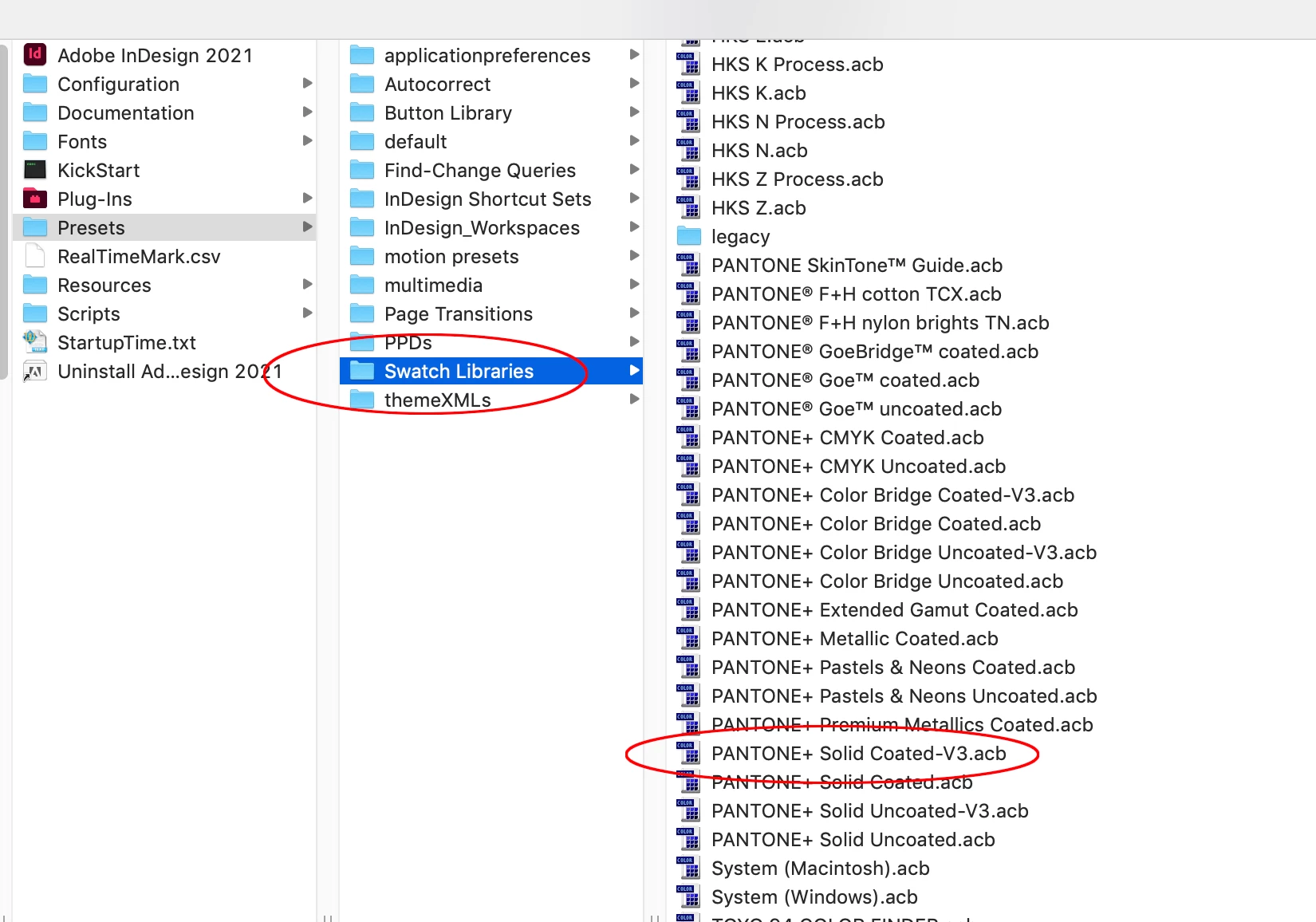
Task: Select PANTONE Goe coated.acb file
Action: [x=845, y=380]
